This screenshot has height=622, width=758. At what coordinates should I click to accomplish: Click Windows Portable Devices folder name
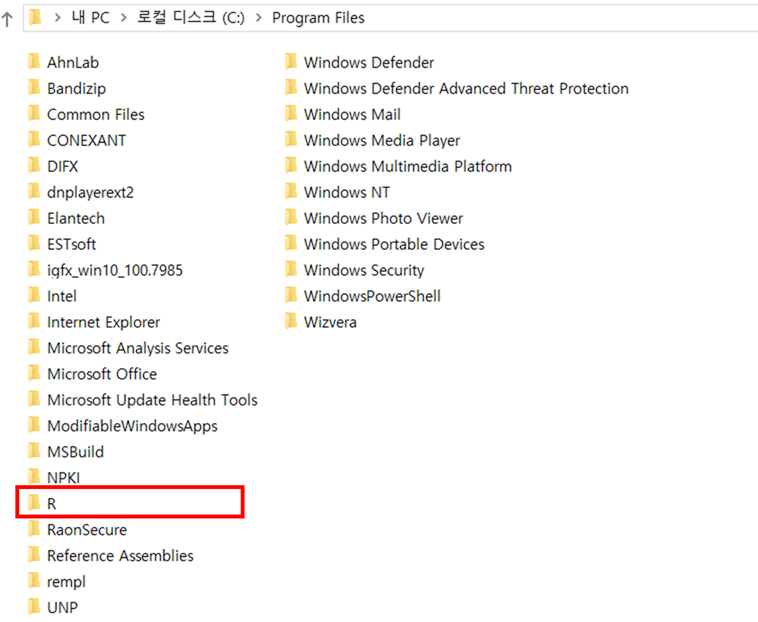394,244
